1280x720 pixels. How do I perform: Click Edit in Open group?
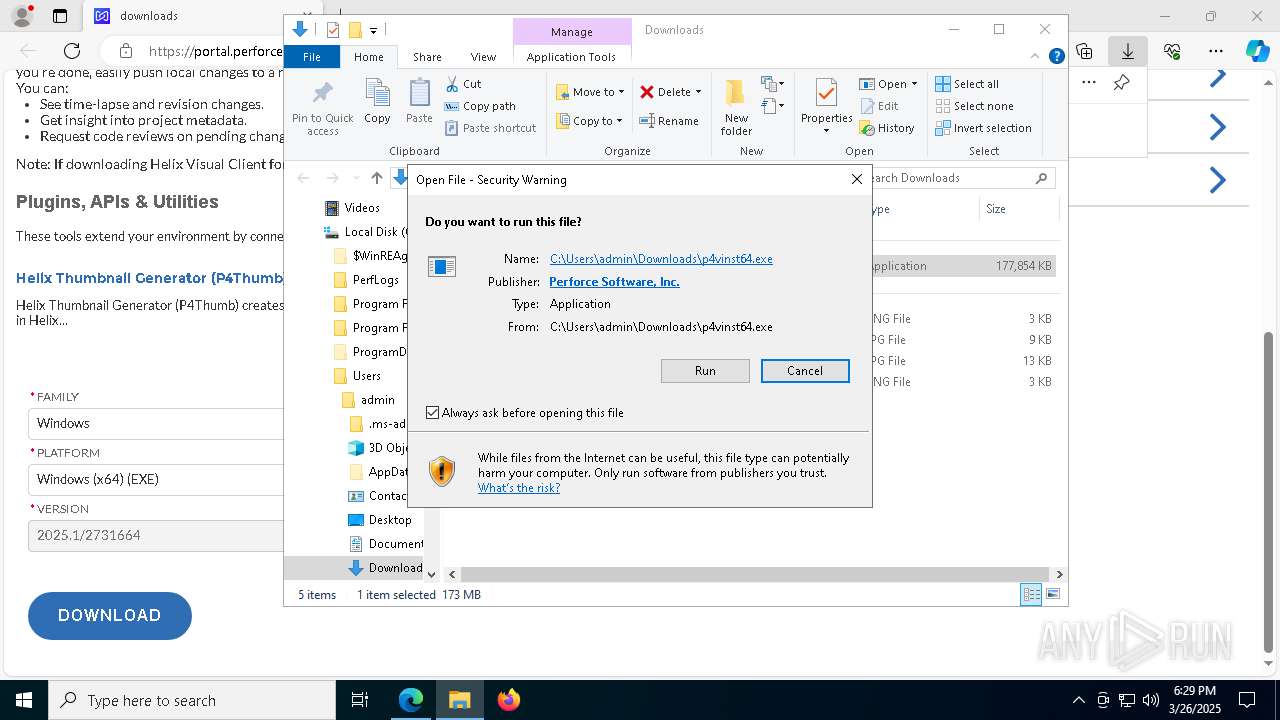tap(879, 106)
